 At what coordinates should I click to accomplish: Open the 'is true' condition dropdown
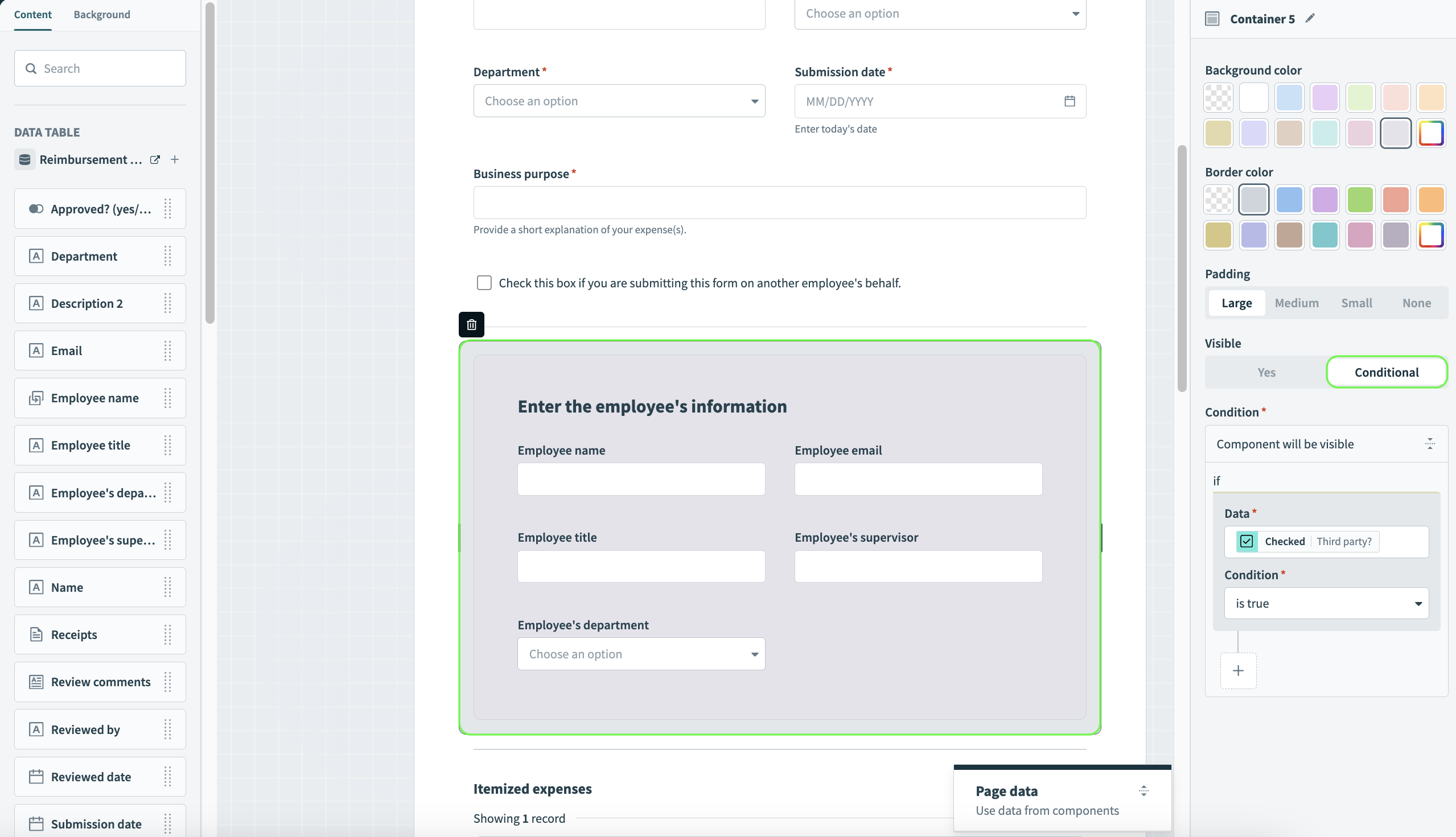(1326, 603)
